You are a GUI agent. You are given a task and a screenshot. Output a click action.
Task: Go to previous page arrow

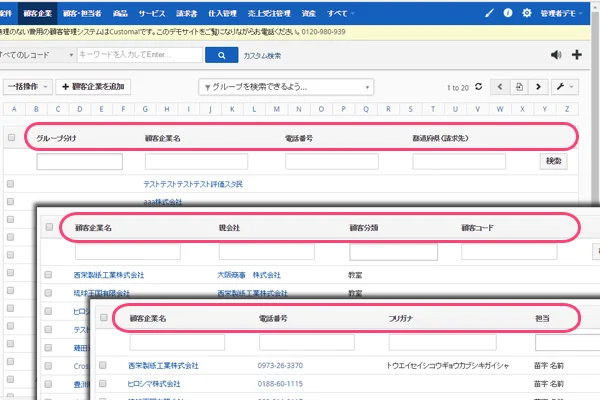coord(501,87)
